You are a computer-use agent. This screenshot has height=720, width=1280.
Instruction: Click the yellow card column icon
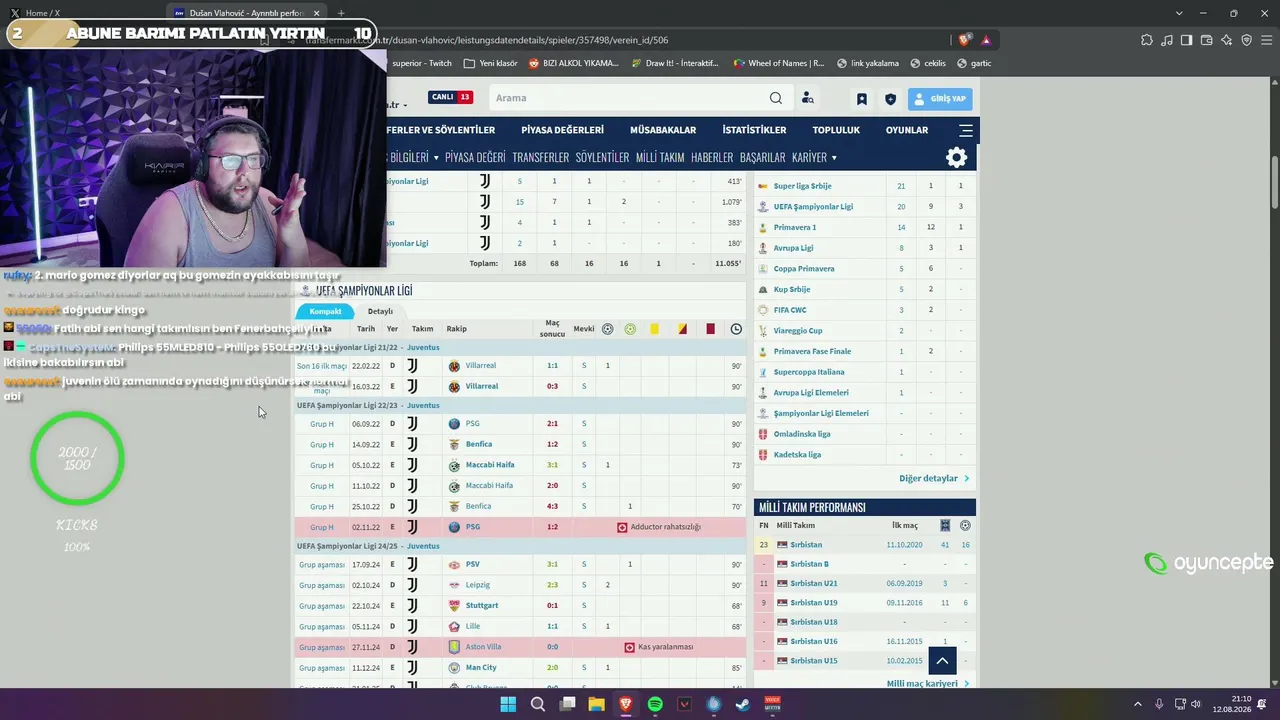654,329
